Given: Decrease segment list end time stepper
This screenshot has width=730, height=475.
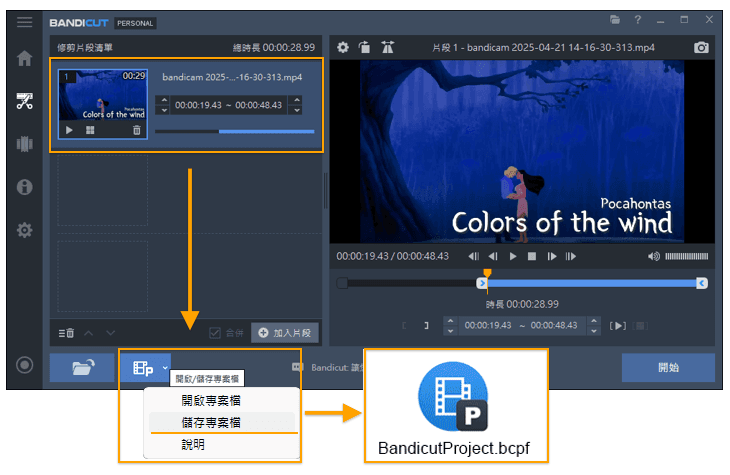Looking at the screenshot, I should point(297,110).
